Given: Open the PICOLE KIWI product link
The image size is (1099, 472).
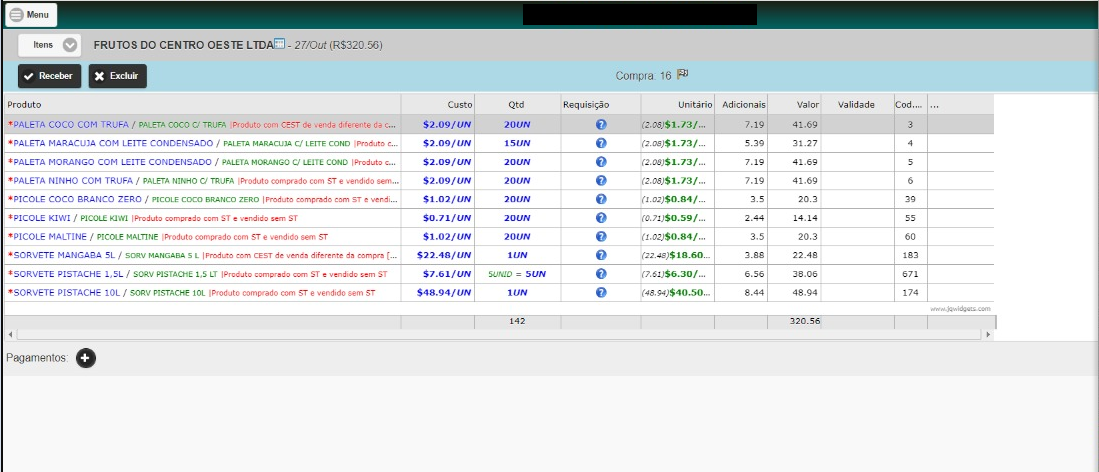Looking at the screenshot, I should 42,217.
